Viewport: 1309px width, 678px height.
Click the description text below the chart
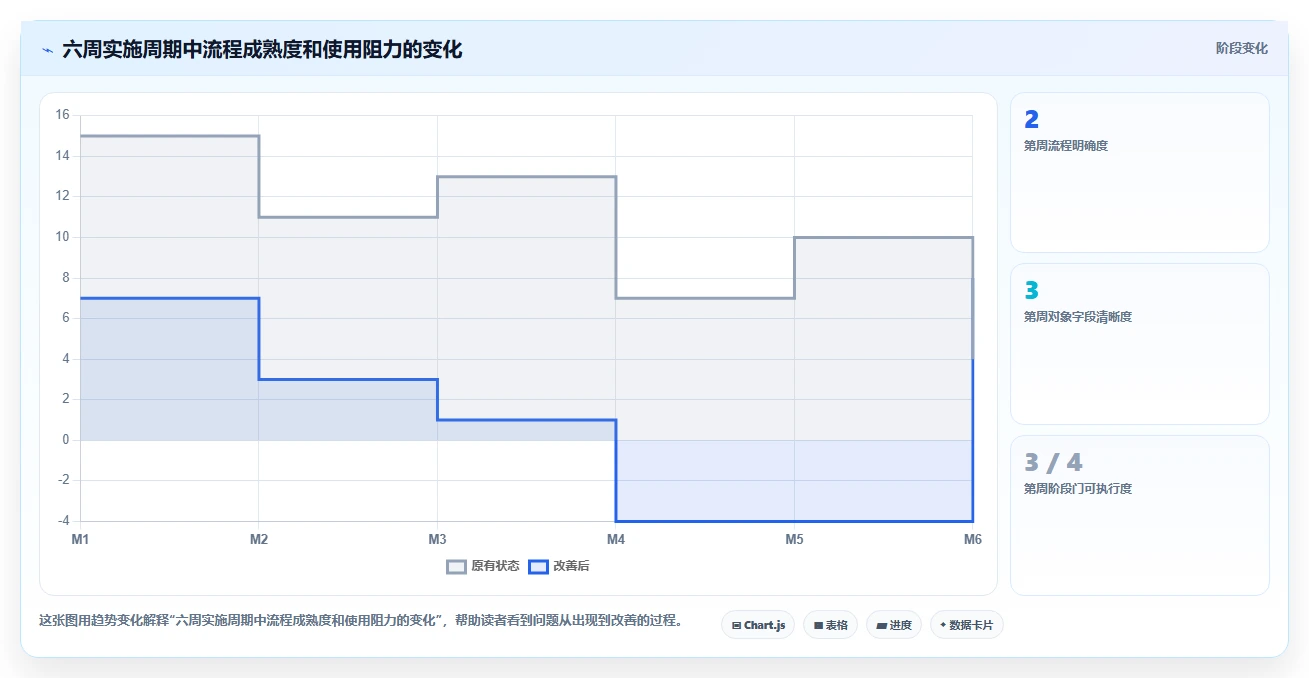coord(363,620)
